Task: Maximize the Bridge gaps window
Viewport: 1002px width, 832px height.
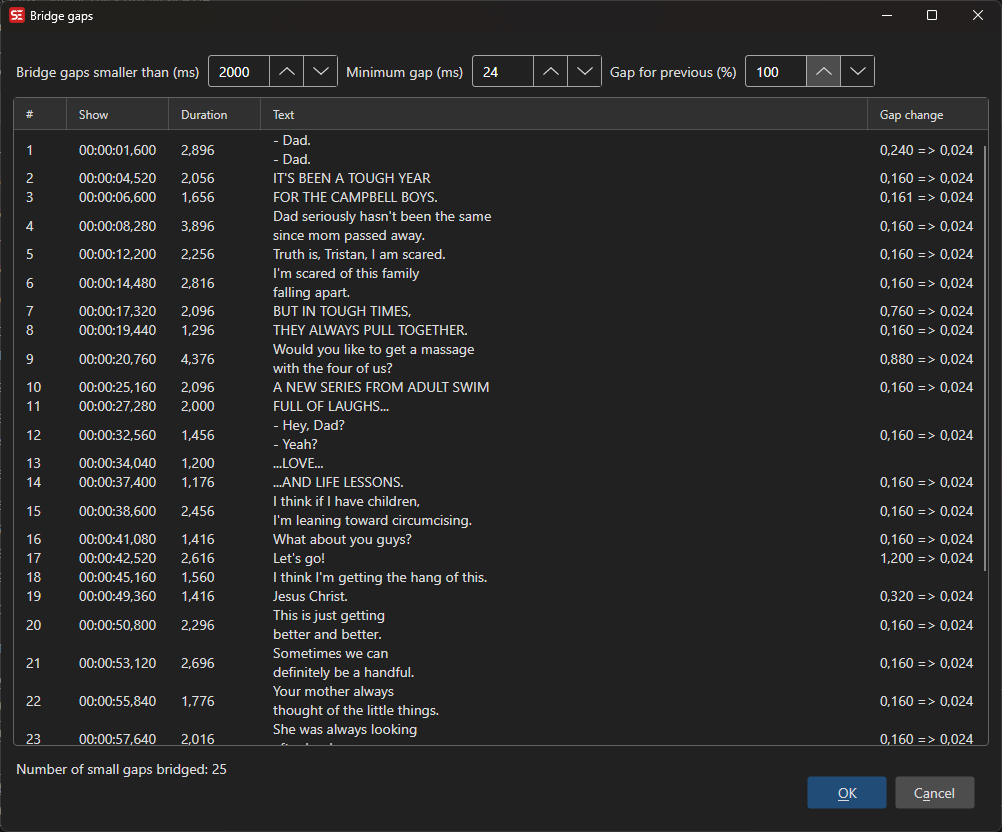Action: tap(932, 16)
